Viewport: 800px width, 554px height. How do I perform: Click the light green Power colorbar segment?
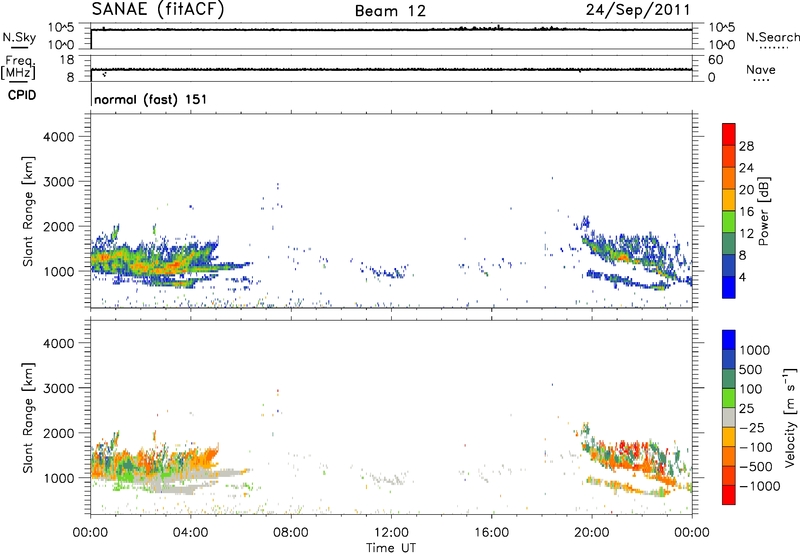click(729, 221)
